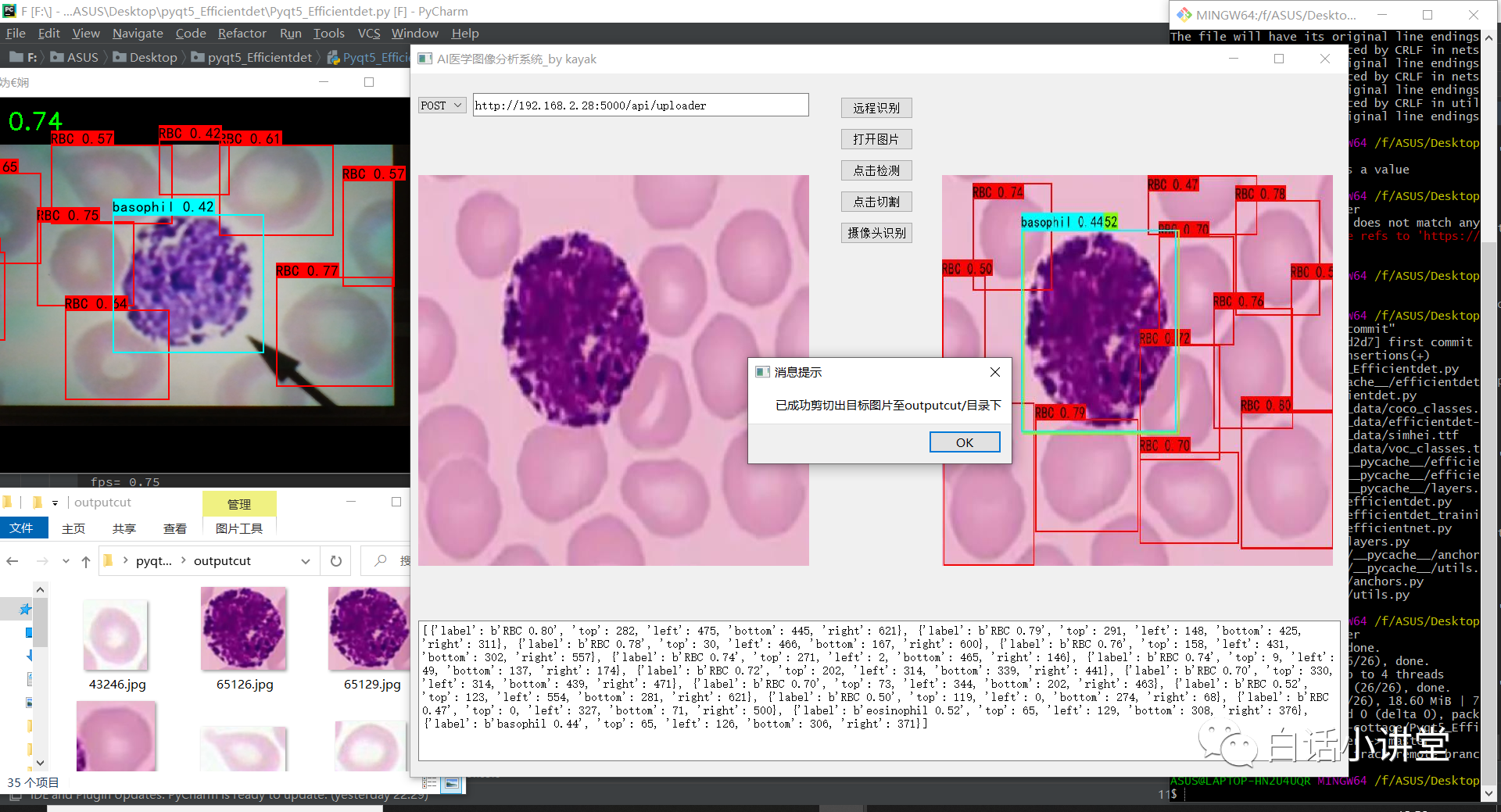
Task: Click the pyqt... folder segment in address bar
Action: click(153, 561)
